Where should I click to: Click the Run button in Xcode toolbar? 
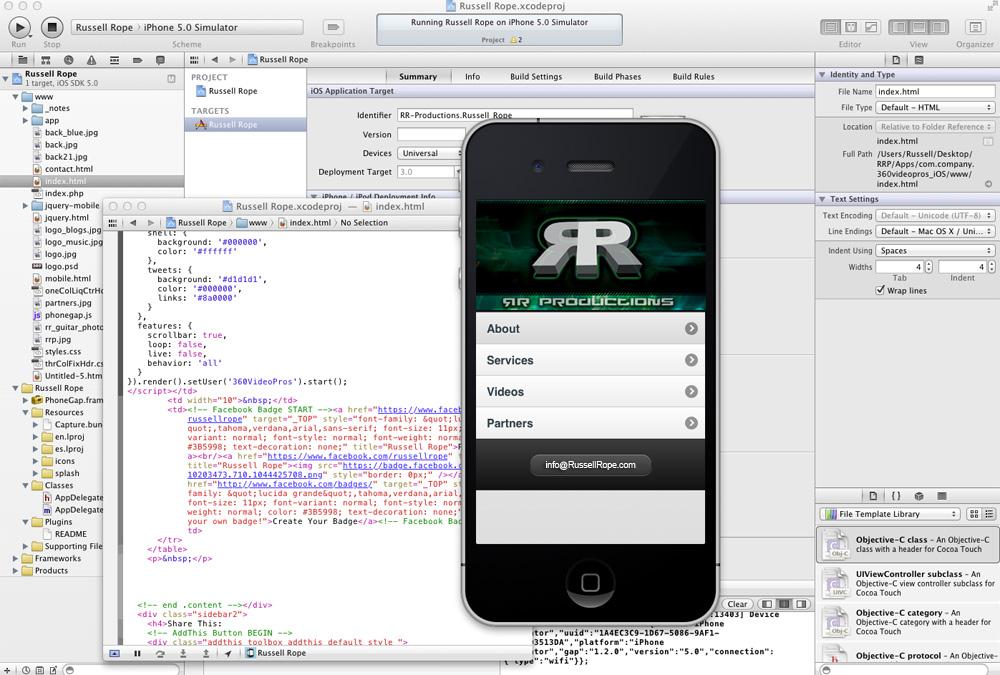click(19, 27)
